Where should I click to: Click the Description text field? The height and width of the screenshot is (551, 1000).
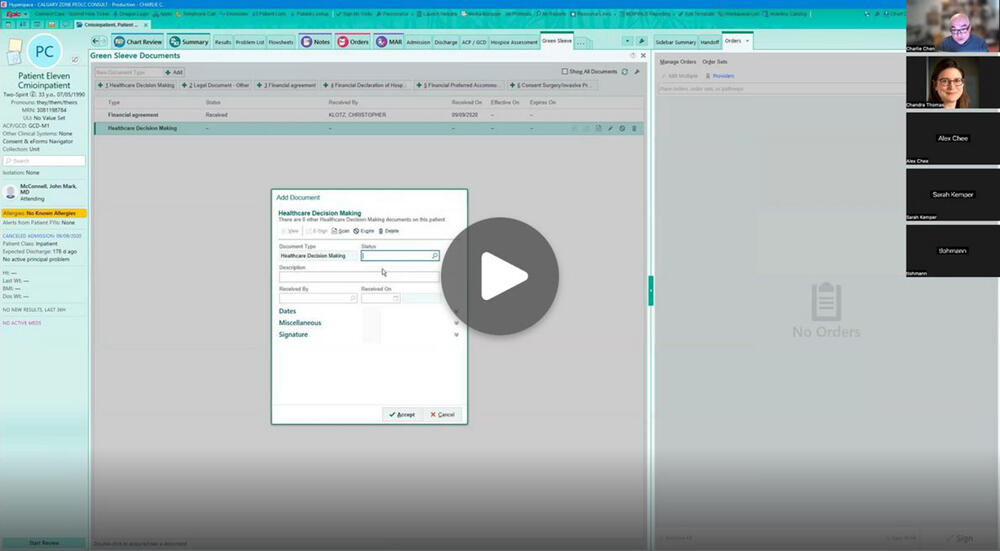point(359,277)
